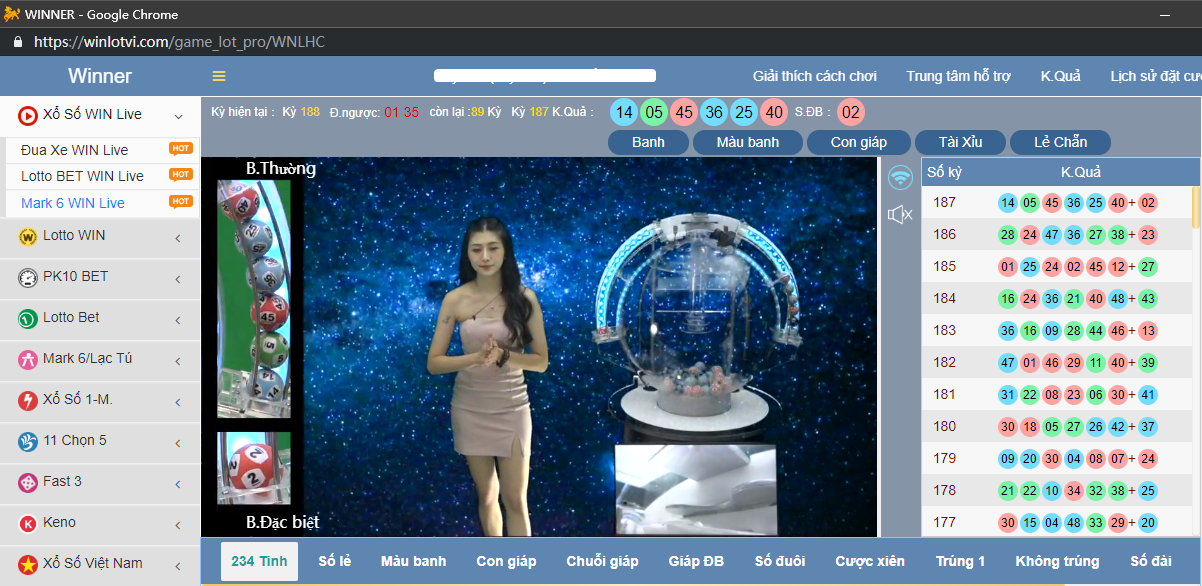
Task: Switch to the Màu banh bottom tab
Action: pyautogui.click(x=413, y=561)
